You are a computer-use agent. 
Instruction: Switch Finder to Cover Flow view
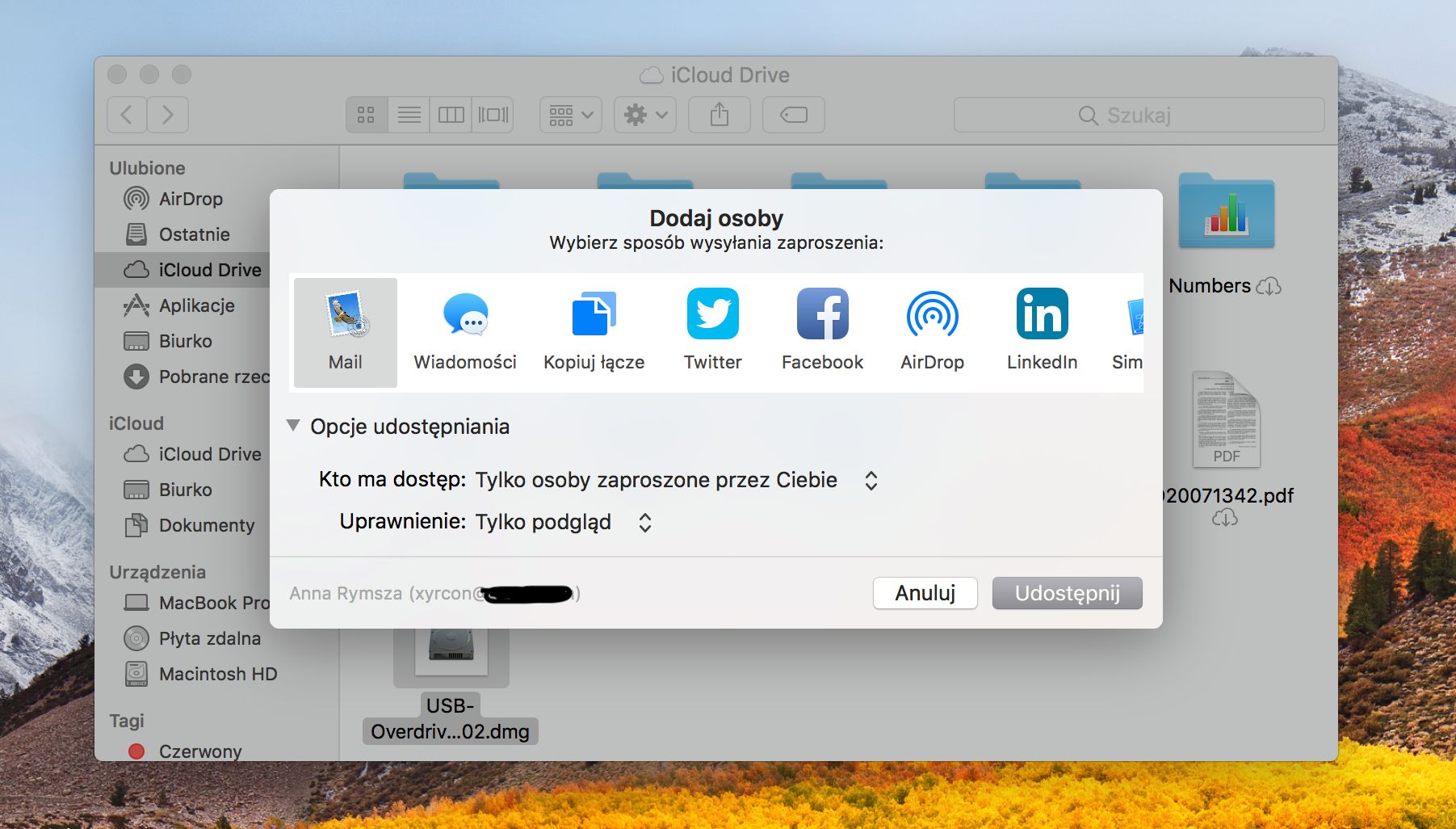493,115
